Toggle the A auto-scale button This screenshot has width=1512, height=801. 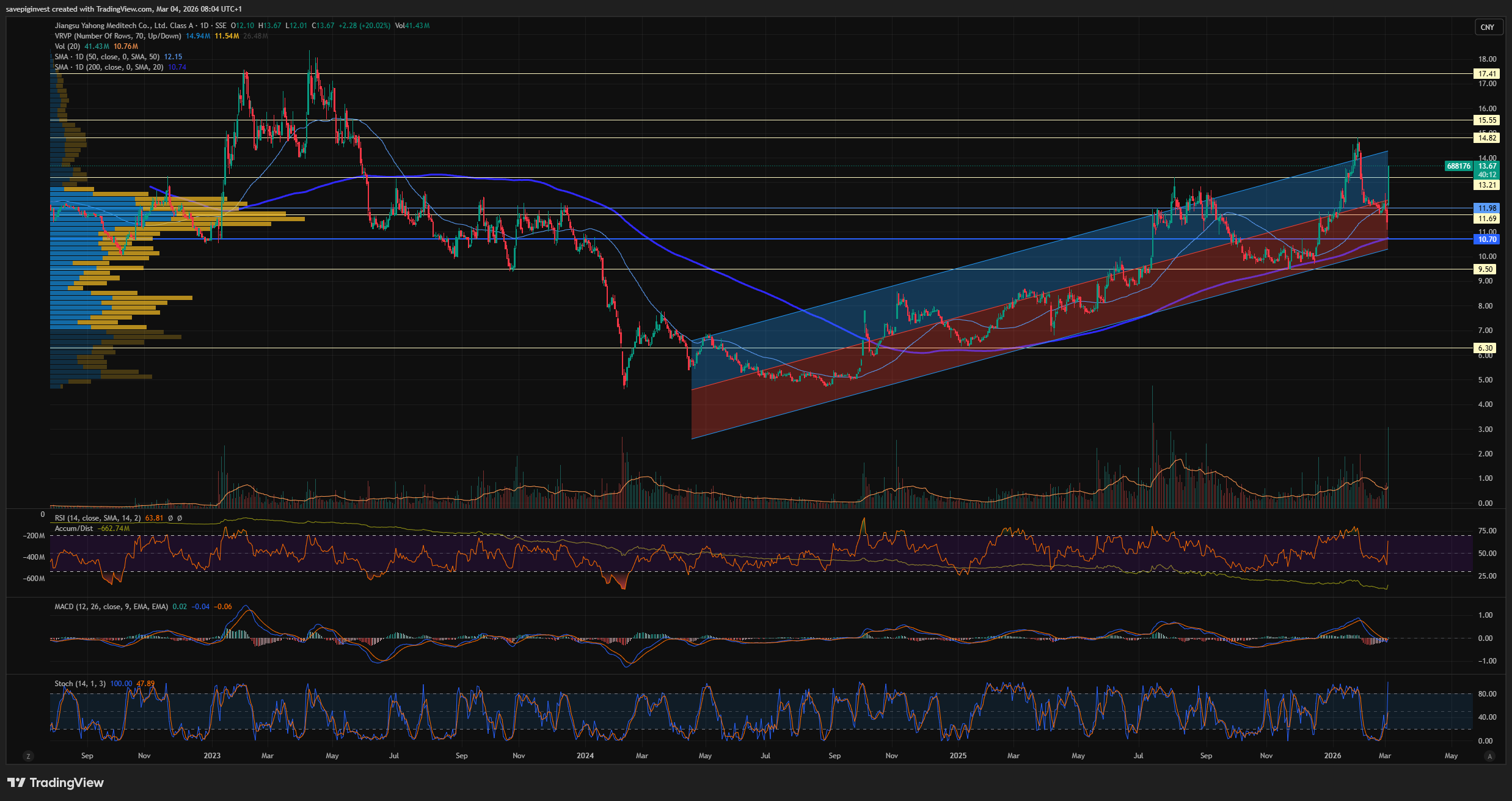tap(1489, 756)
